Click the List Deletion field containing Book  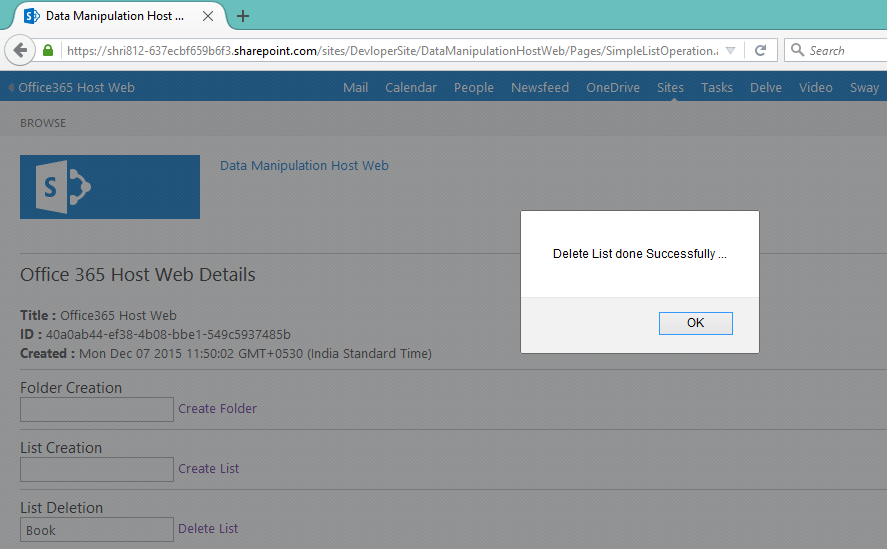click(97, 530)
